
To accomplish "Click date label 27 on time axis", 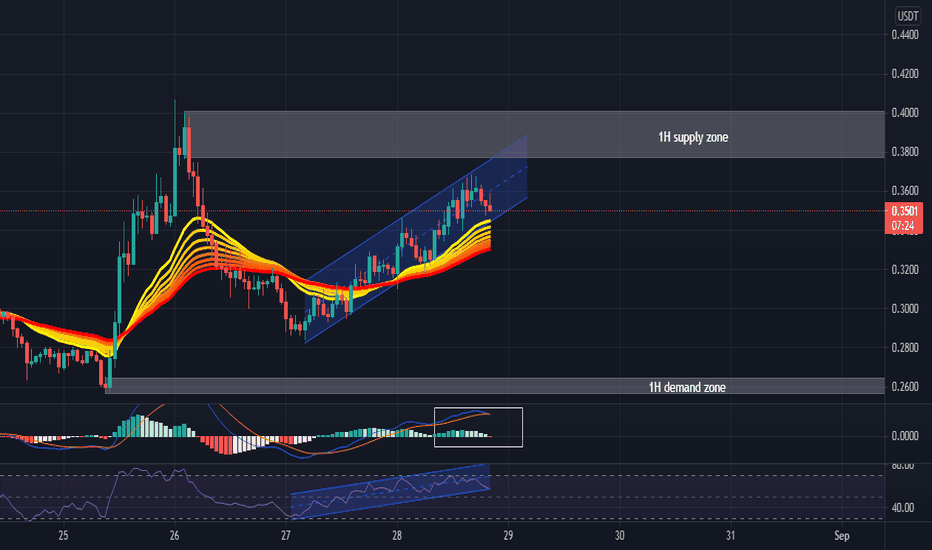I will [x=286, y=536].
